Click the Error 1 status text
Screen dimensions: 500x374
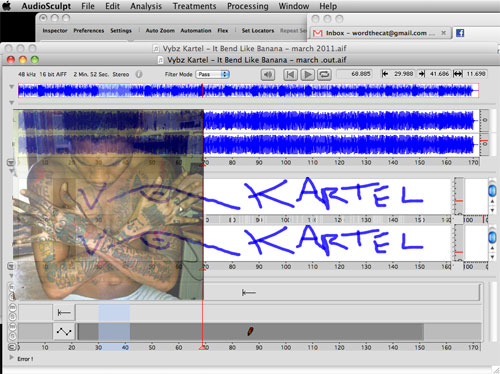25,359
